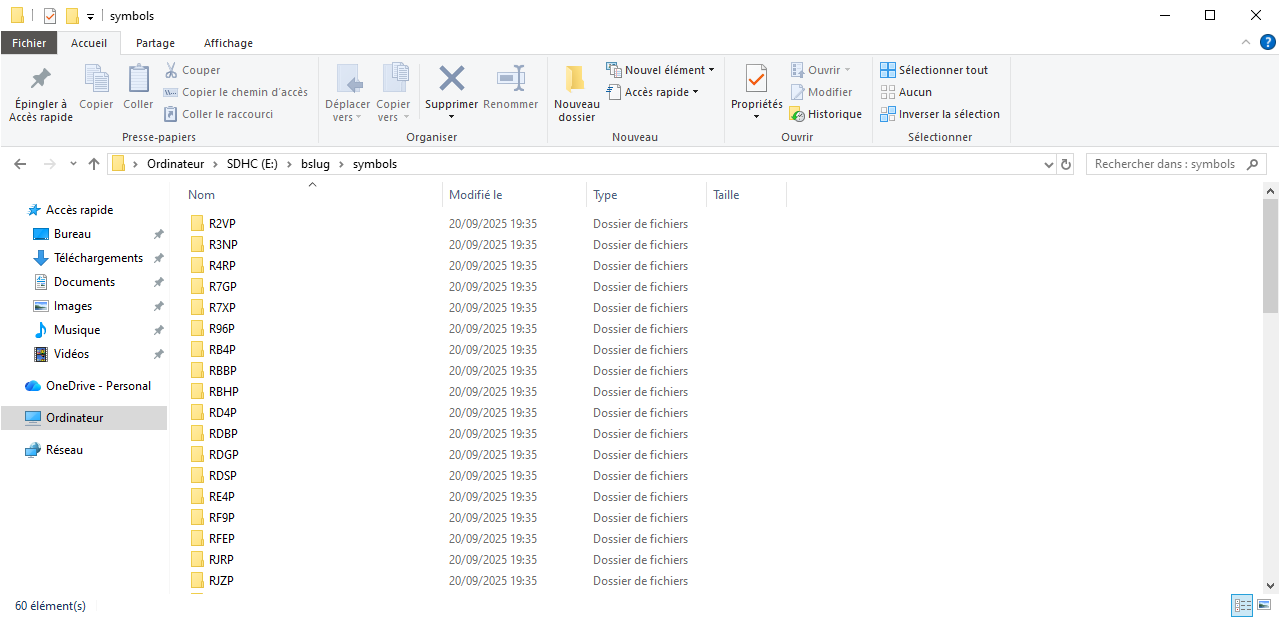1280x618 pixels.
Task: Click Modifier in the ribbon
Action: click(820, 92)
